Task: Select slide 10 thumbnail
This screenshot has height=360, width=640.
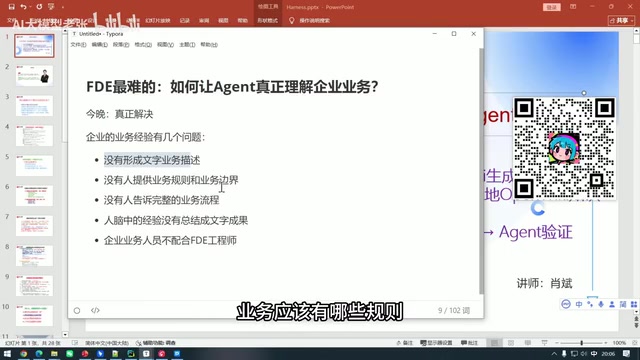Action: click(34, 316)
